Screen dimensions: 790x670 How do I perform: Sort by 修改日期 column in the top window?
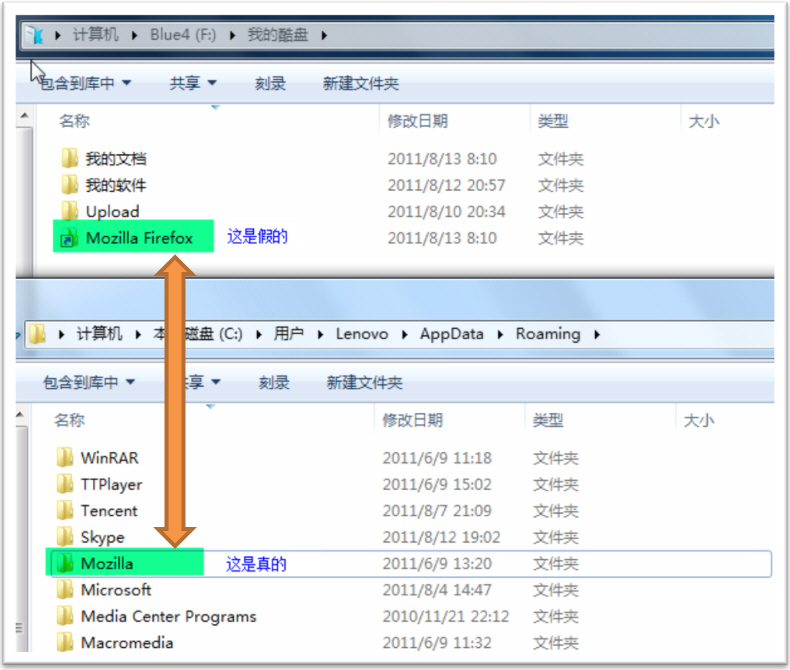418,121
